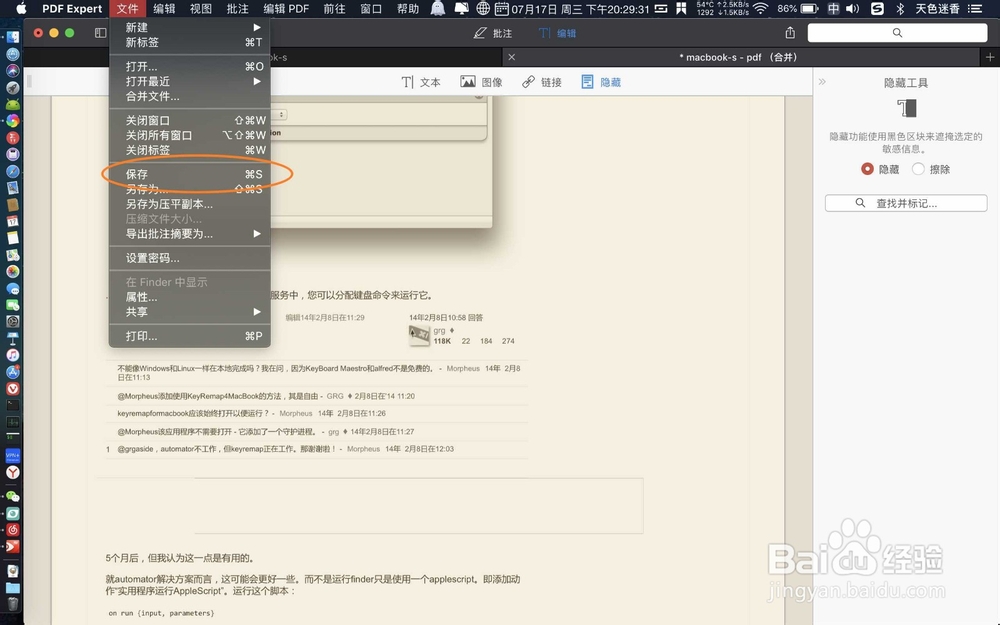The image size is (1000, 625).
Task: Switch to 编辑 edit mode in toolbar
Action: click(557, 33)
